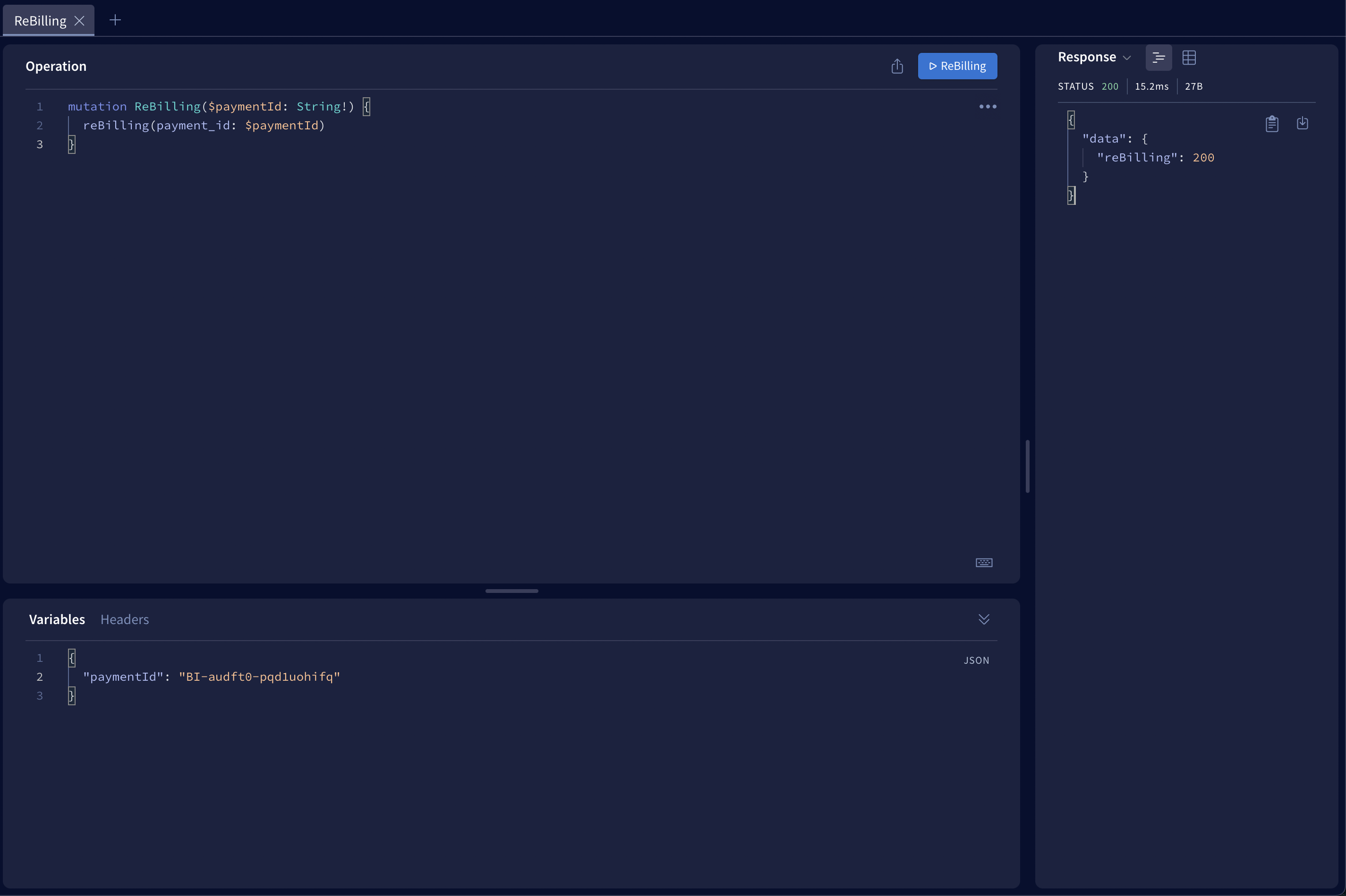Switch response to table view
The width and height of the screenshot is (1346, 896).
tap(1188, 58)
